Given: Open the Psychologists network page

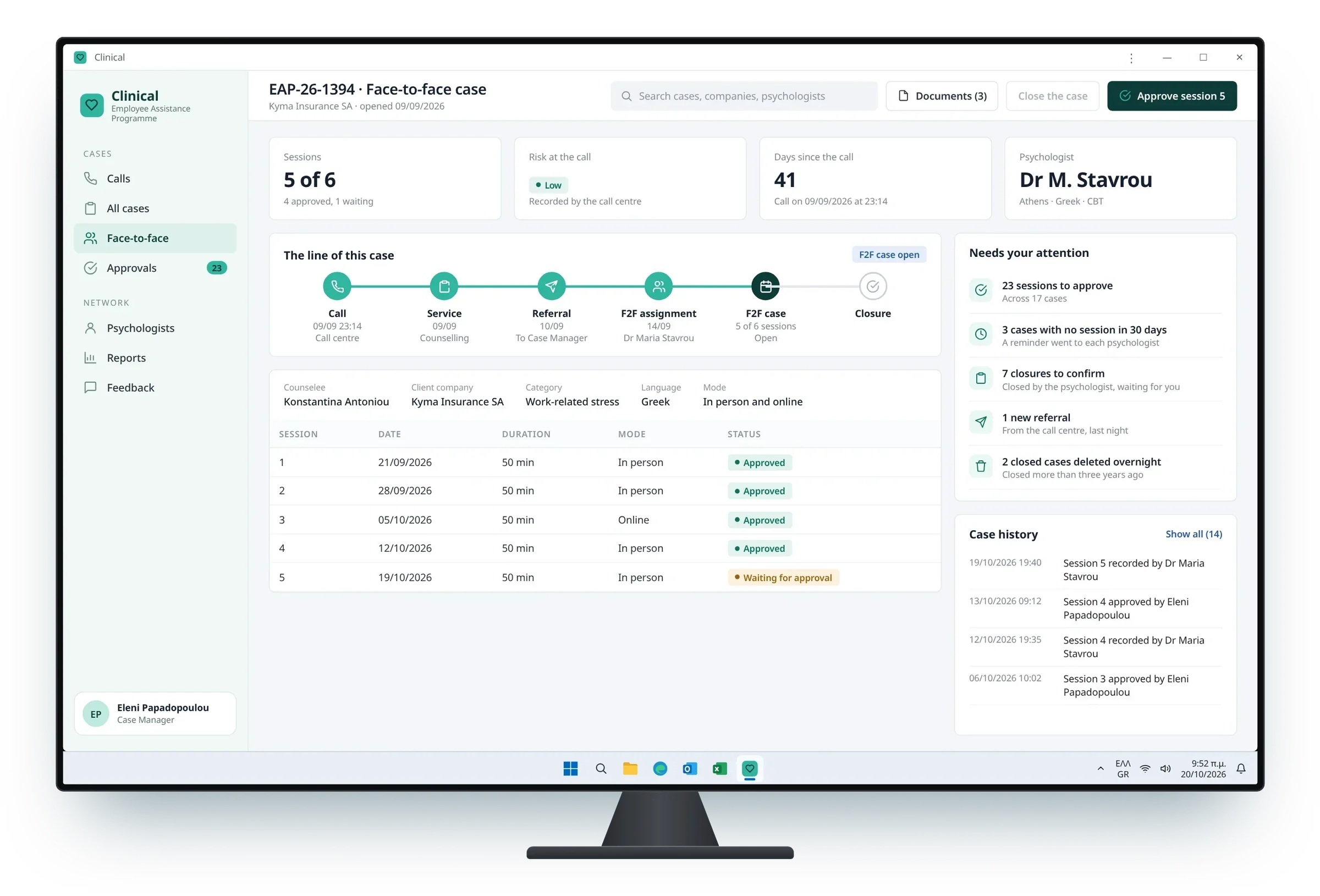Looking at the screenshot, I should tap(155, 328).
